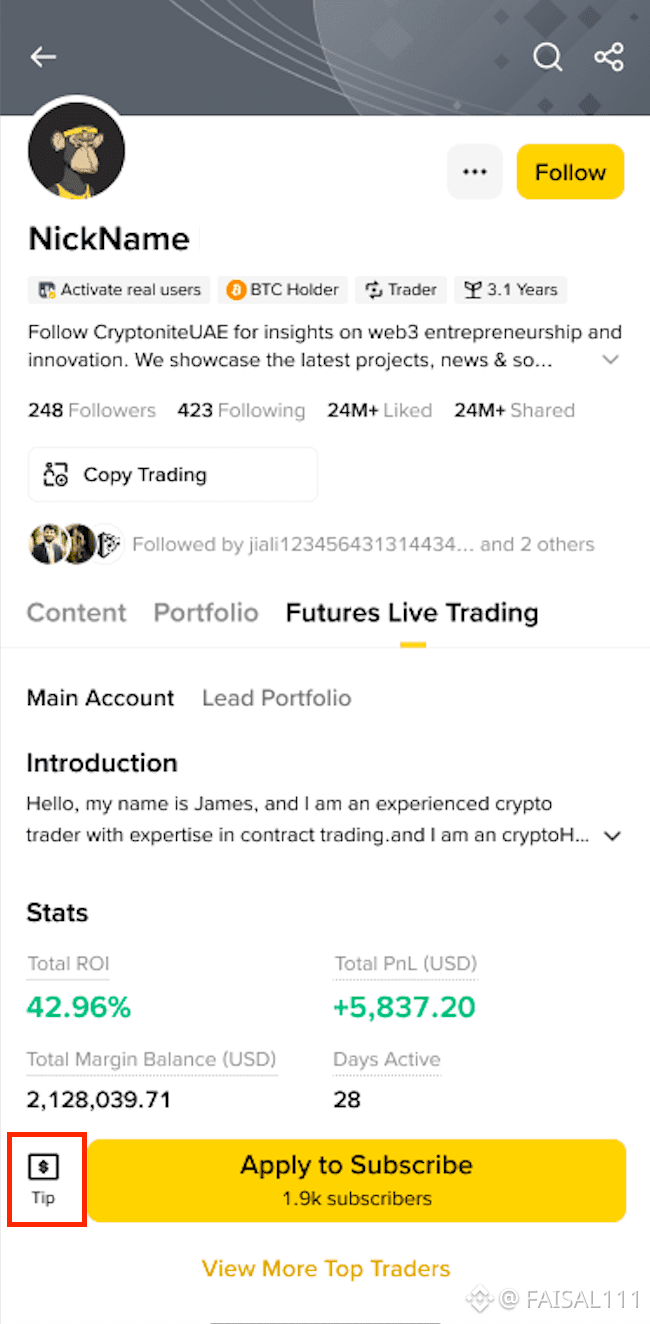Tap the 3.1 Years badge
Image resolution: width=650 pixels, height=1324 pixels.
(x=511, y=290)
